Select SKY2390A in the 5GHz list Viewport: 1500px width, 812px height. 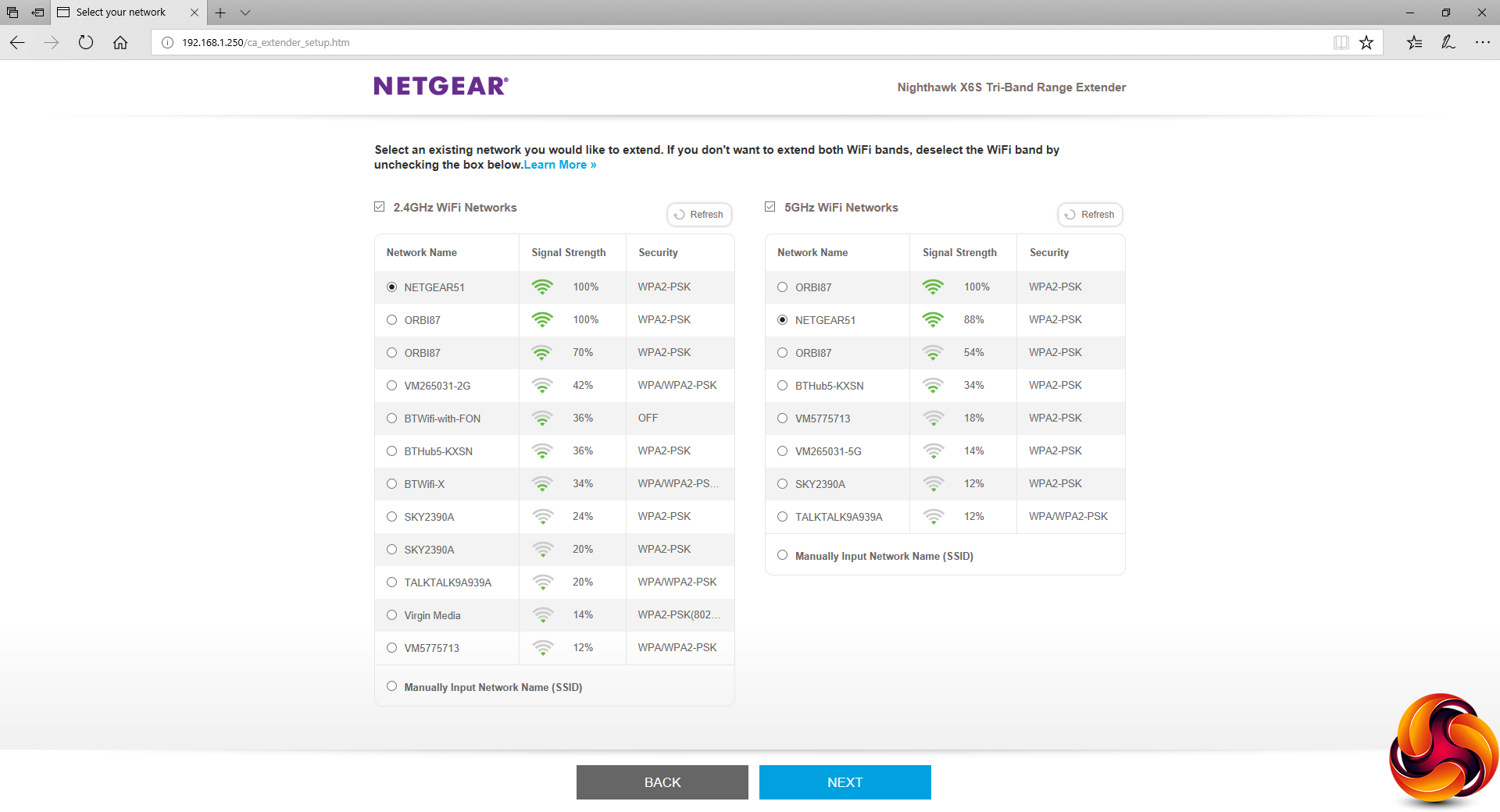(783, 484)
